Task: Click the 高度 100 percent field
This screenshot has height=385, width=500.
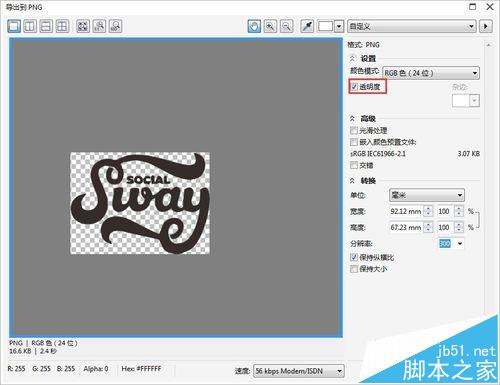Action: click(445, 227)
